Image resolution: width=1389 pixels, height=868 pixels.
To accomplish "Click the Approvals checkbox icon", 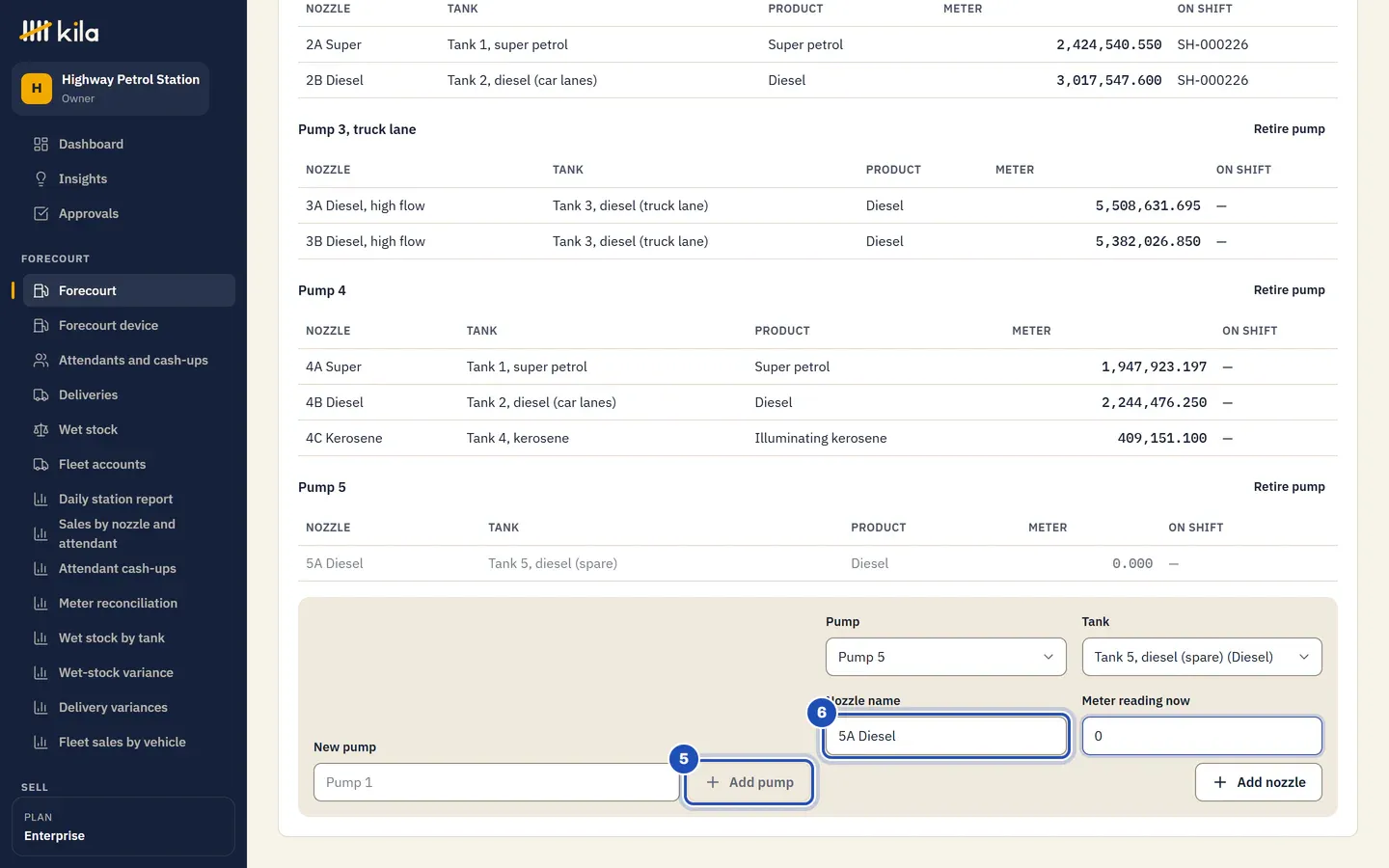I will 41,213.
